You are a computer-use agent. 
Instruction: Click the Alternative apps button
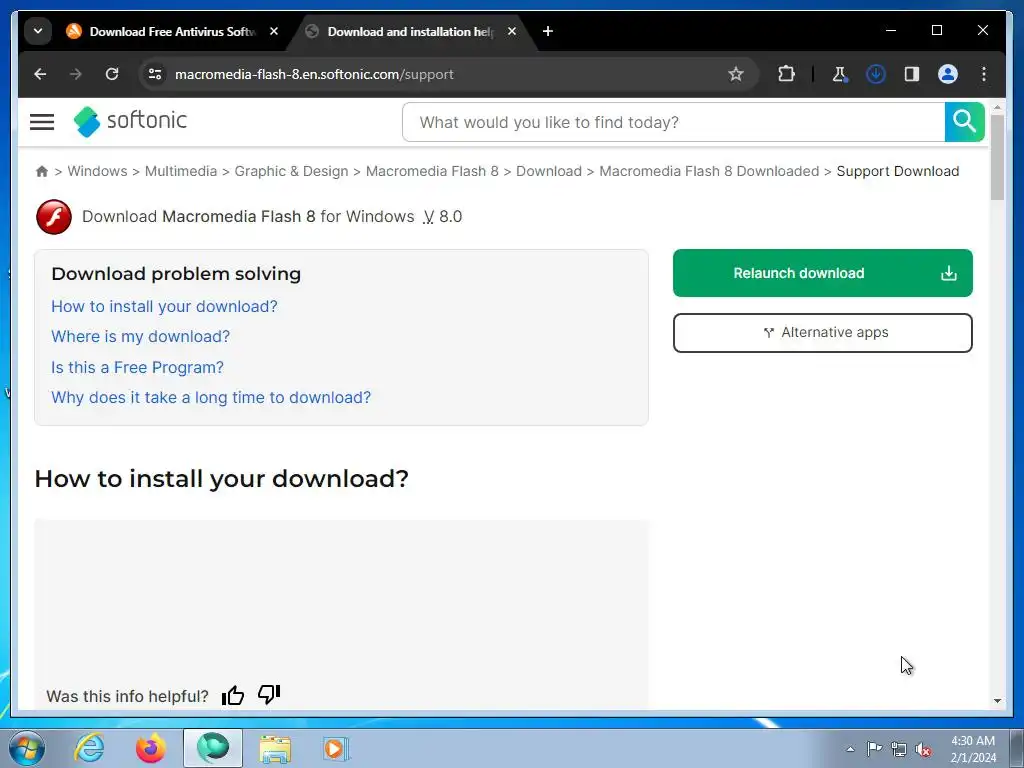(x=822, y=332)
